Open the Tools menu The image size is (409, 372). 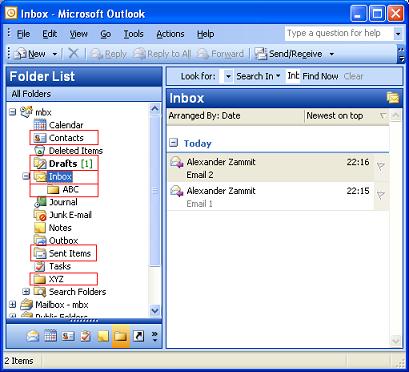(x=133, y=34)
